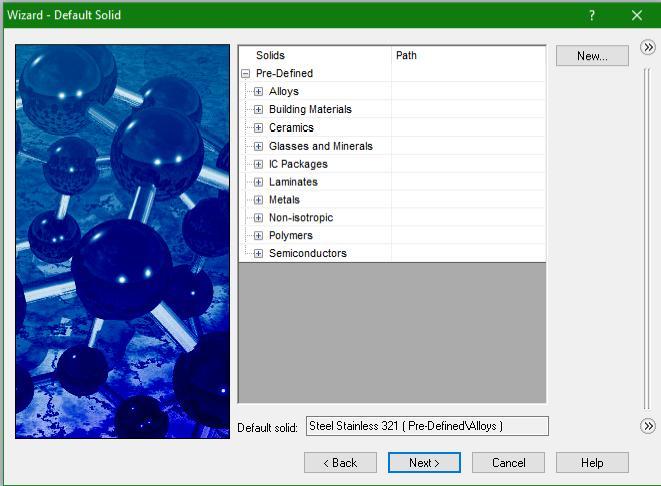Open Help for the wizard
This screenshot has height=486, width=661.
(592, 463)
